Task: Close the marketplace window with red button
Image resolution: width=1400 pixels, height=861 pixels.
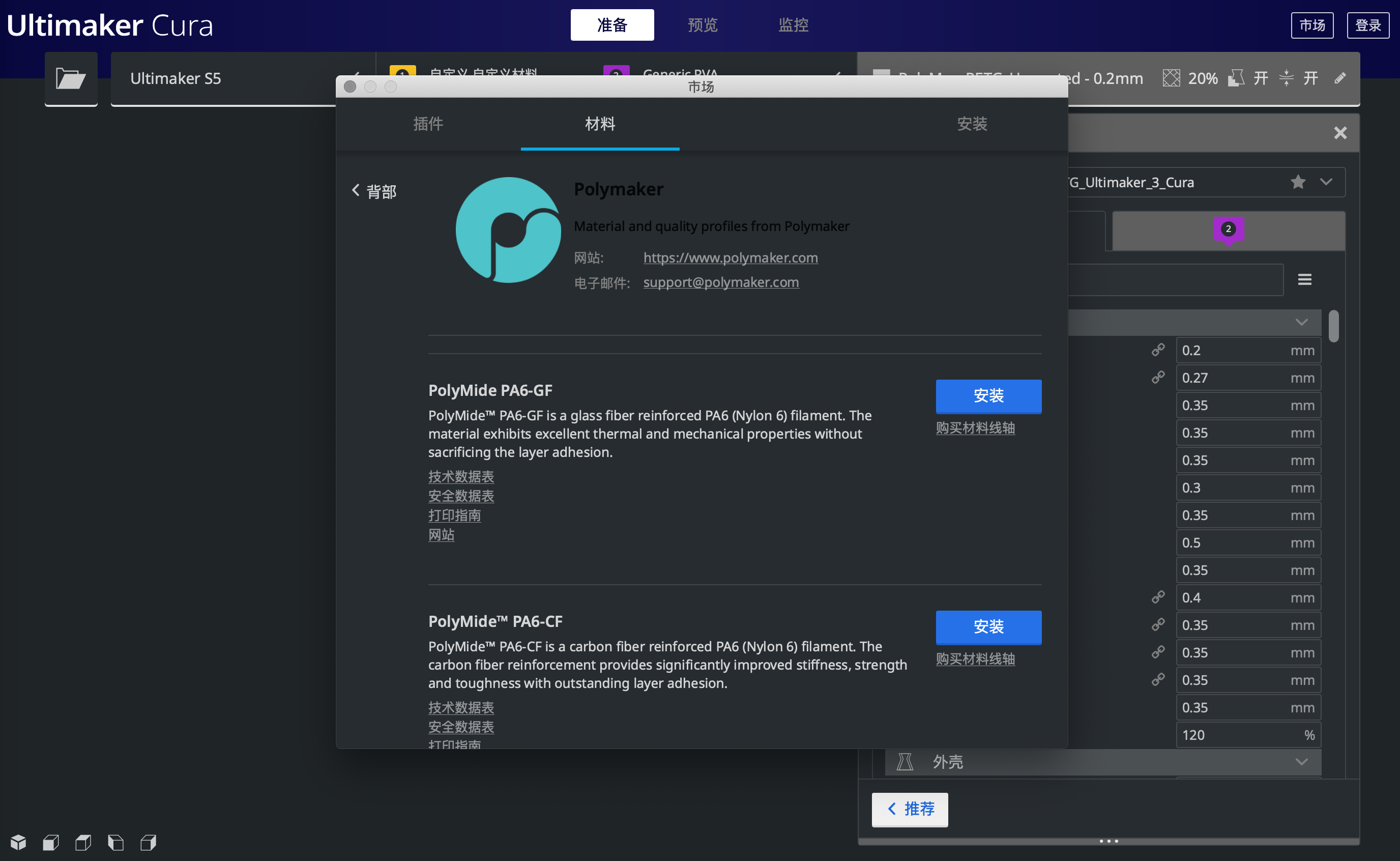Action: coord(350,87)
